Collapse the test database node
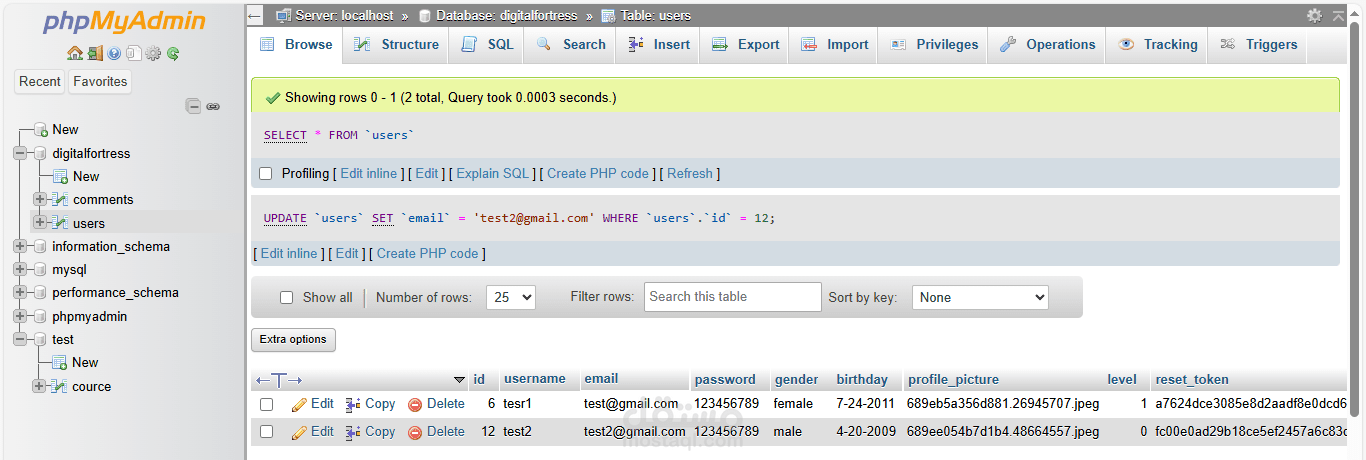 pos(20,340)
